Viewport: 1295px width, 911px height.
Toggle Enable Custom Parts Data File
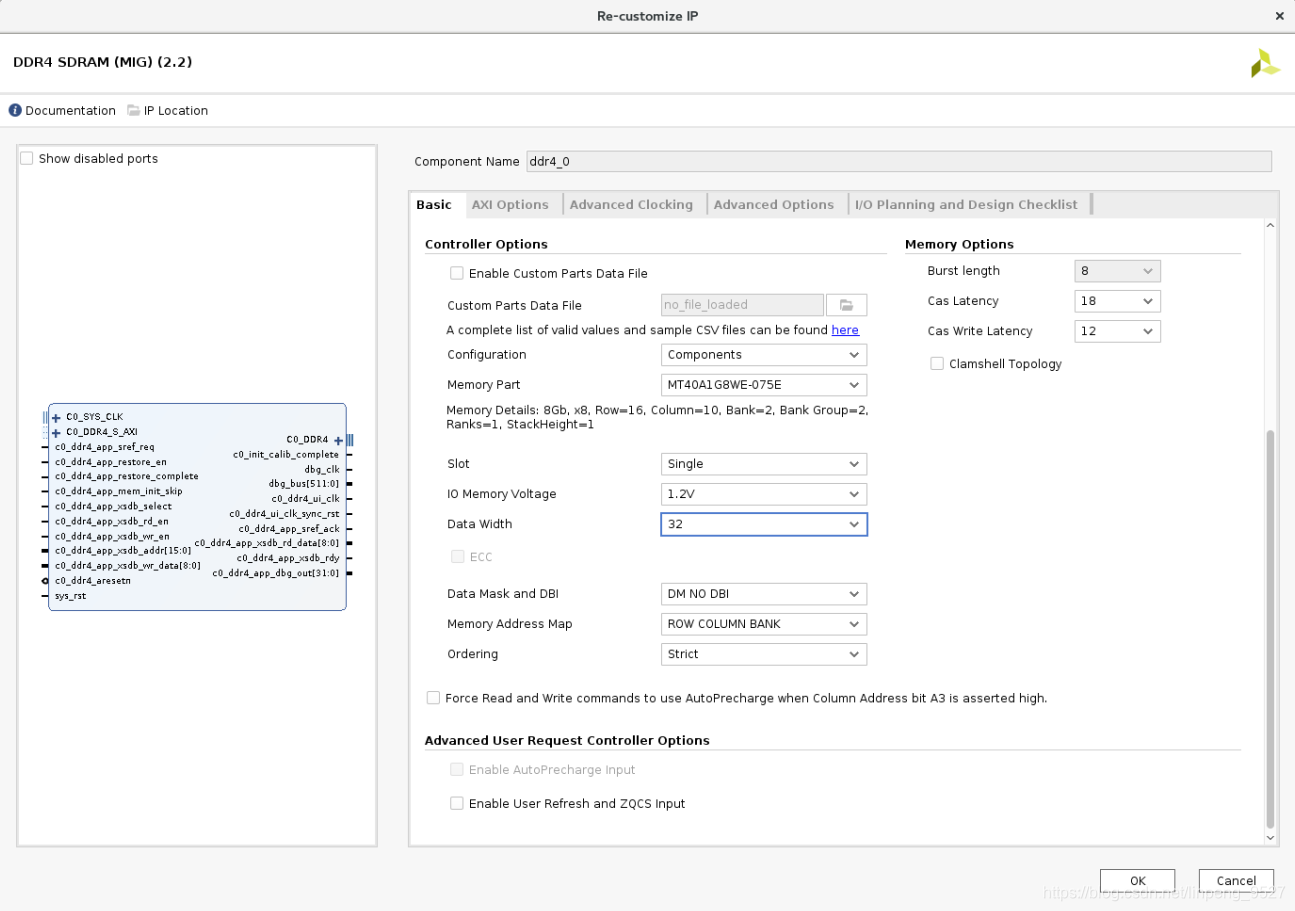[x=457, y=273]
